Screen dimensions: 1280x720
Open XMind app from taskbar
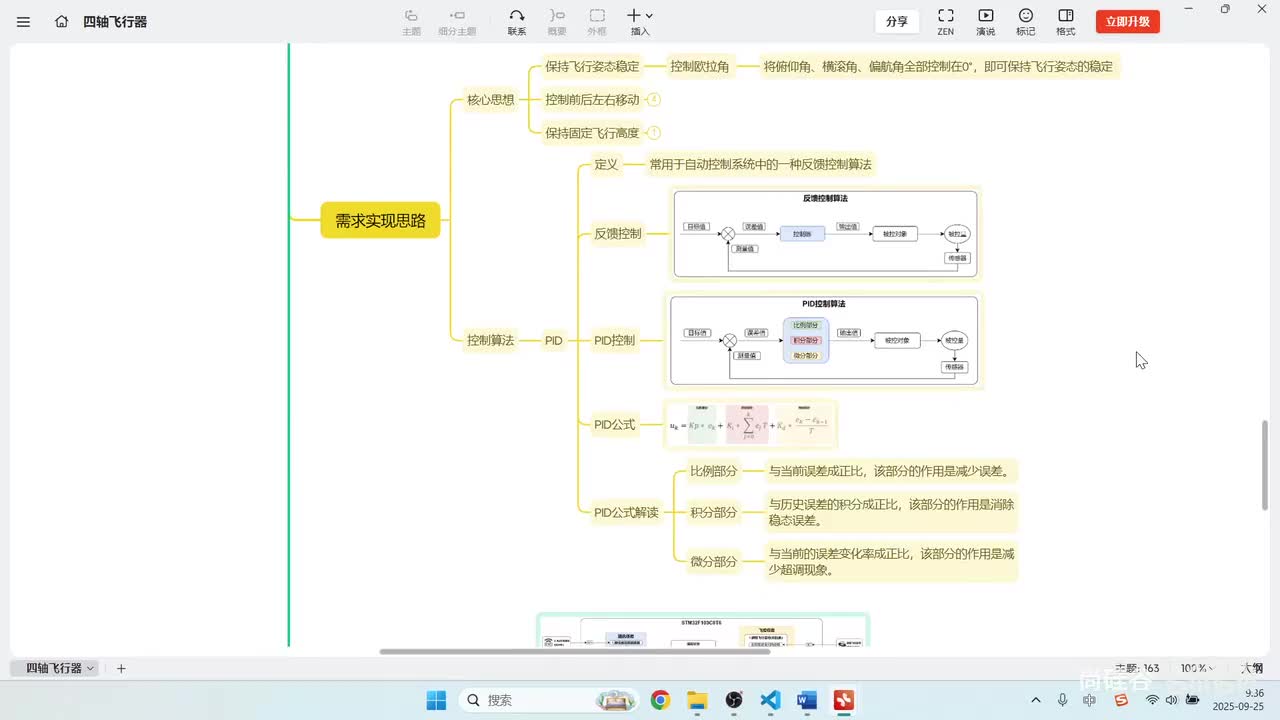[x=844, y=700]
